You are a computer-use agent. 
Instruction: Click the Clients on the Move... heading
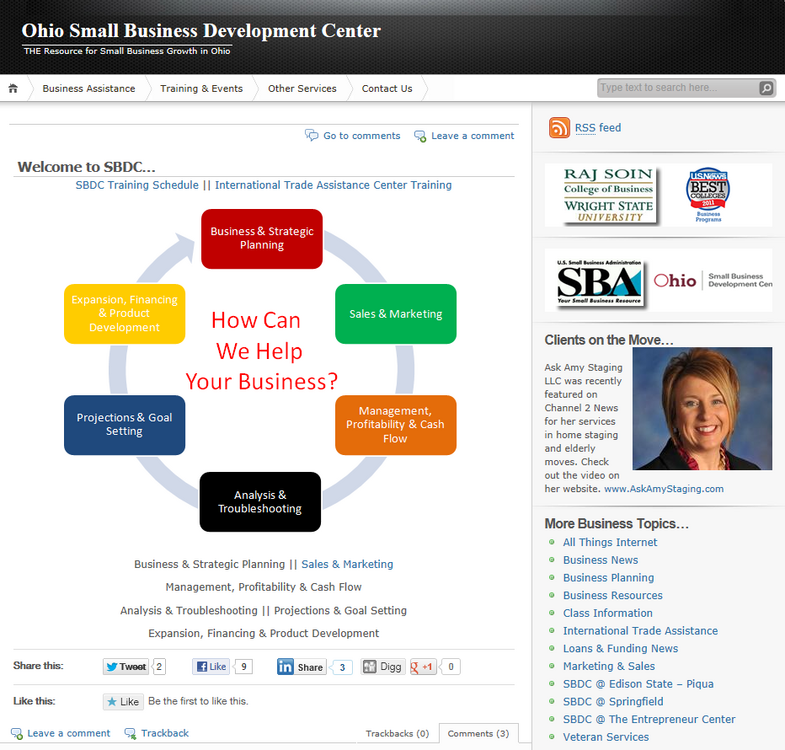coord(609,340)
